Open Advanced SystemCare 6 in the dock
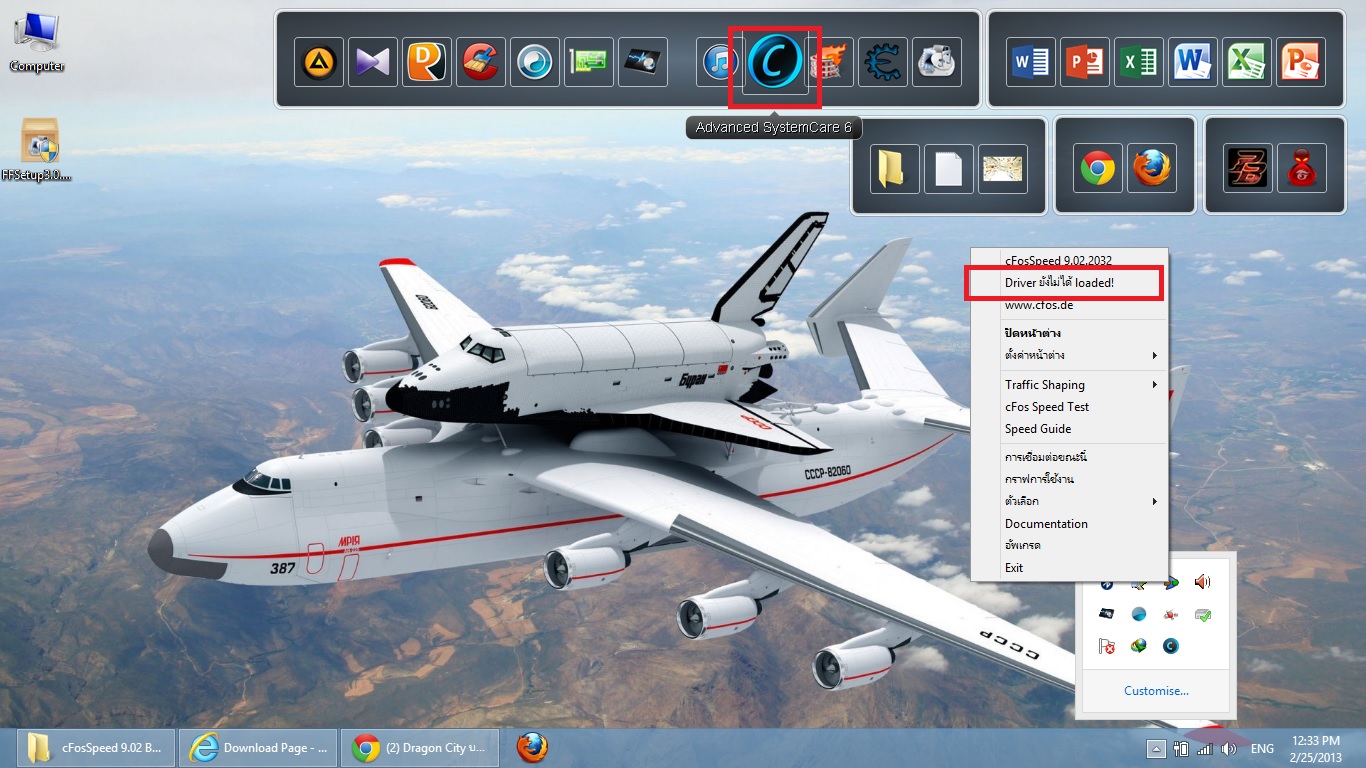Viewport: 1366px width, 768px height. [x=775, y=62]
